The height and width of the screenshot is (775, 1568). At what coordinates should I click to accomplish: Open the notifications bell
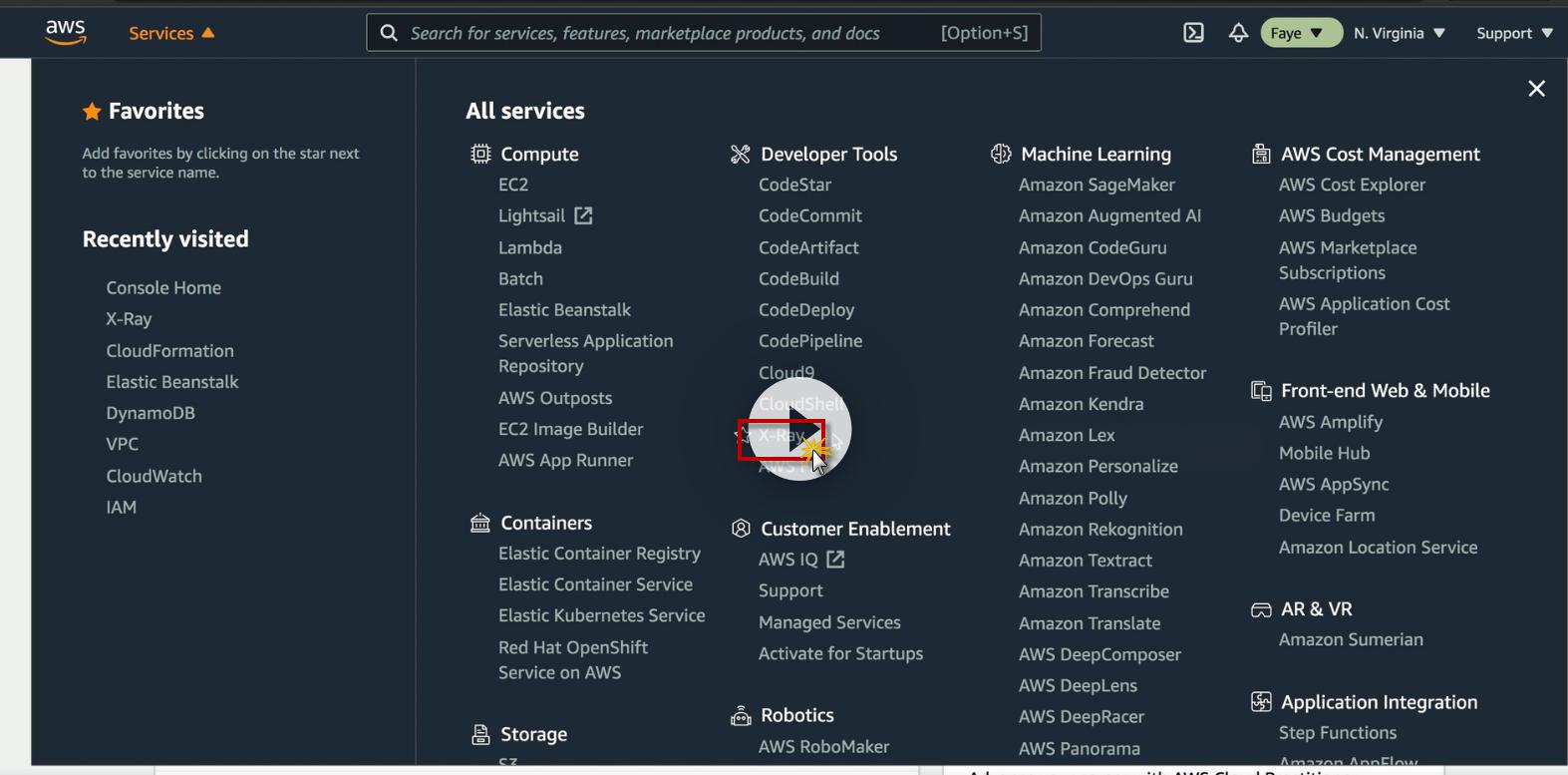point(1238,33)
